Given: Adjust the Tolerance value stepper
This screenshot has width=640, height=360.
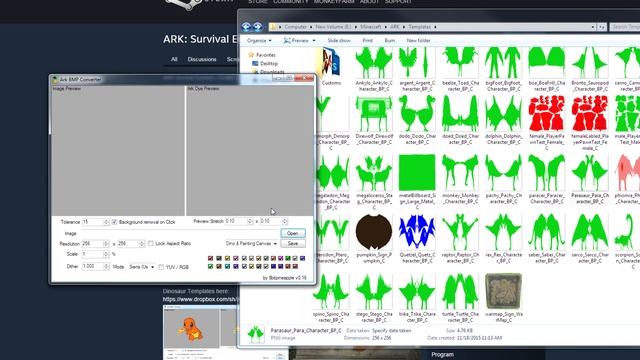Looking at the screenshot, I should (107, 222).
